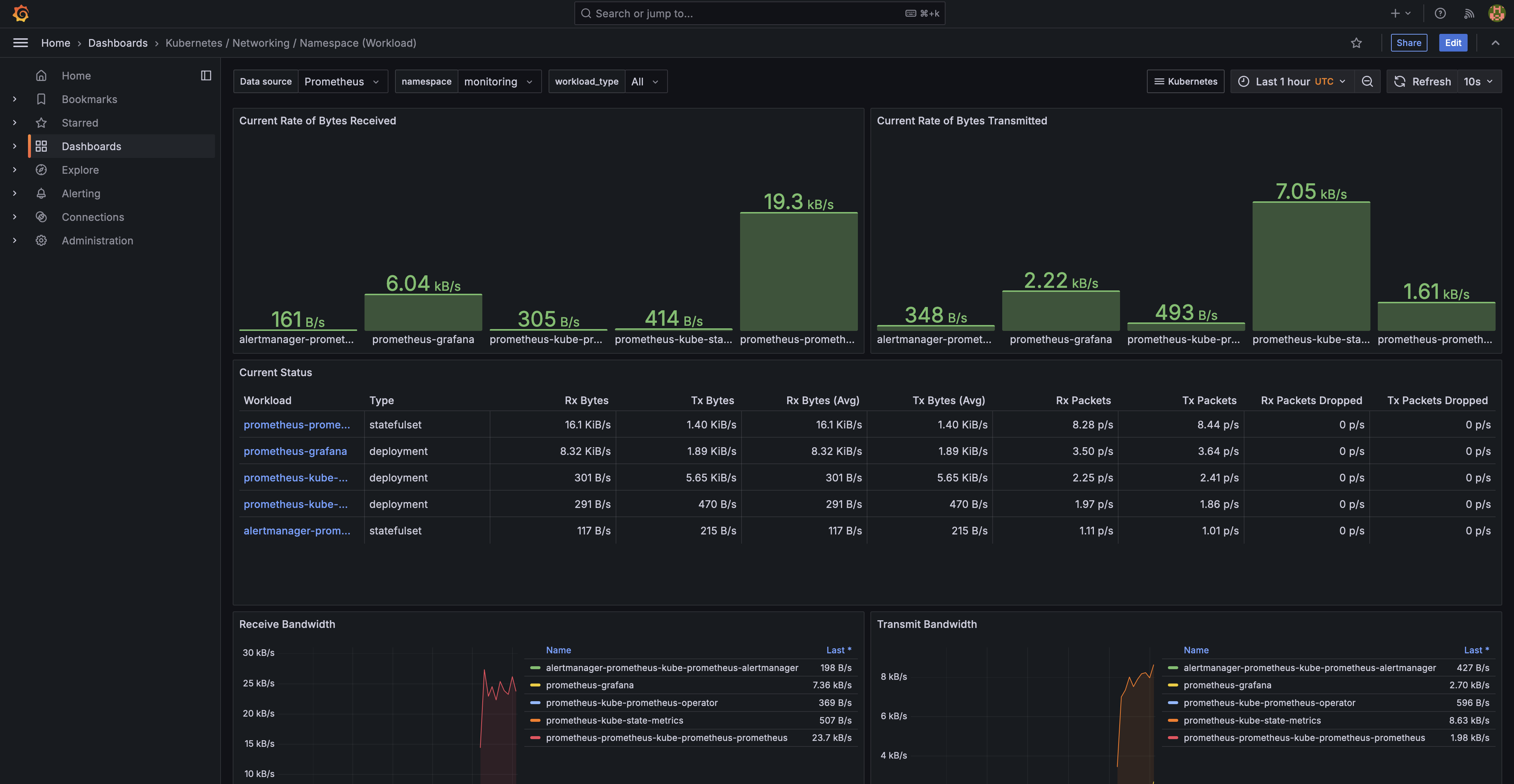Toggle the hamburger navigation menu
This screenshot has height=784, width=1514.
pyautogui.click(x=21, y=43)
